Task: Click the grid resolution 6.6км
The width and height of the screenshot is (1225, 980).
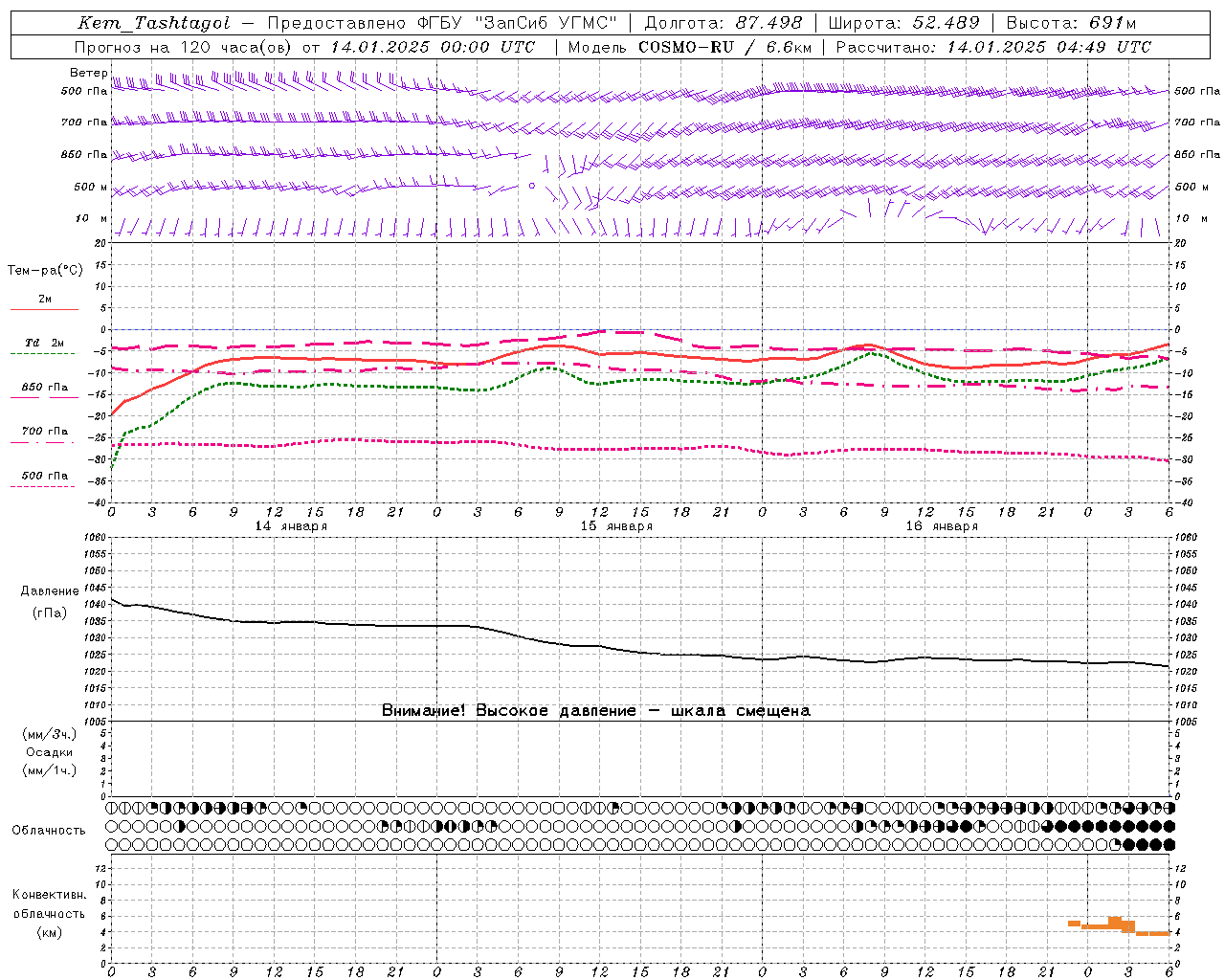Action: (790, 47)
